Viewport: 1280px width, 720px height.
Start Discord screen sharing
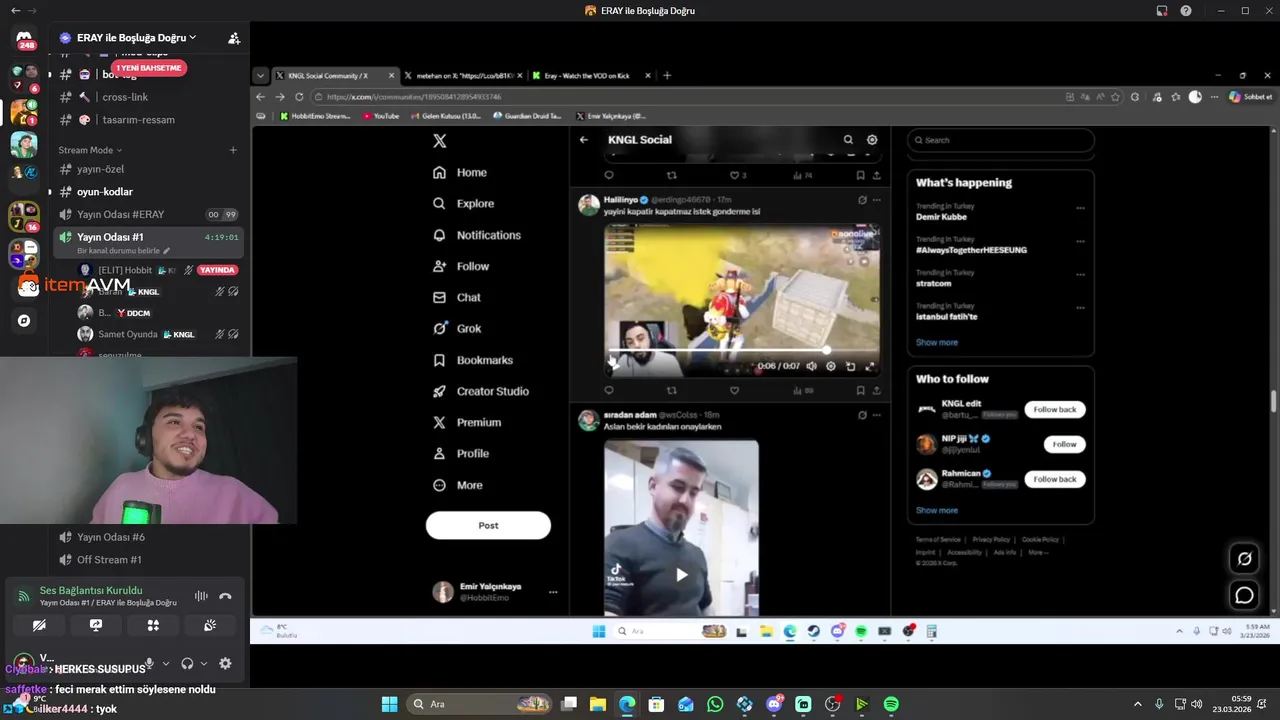coord(96,625)
